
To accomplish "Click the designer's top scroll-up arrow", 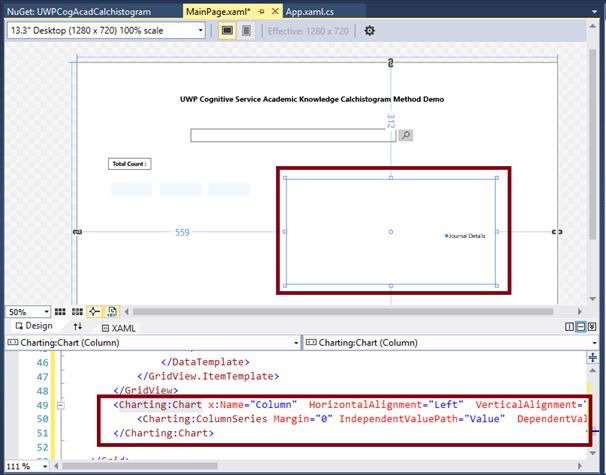I will pyautogui.click(x=592, y=26).
